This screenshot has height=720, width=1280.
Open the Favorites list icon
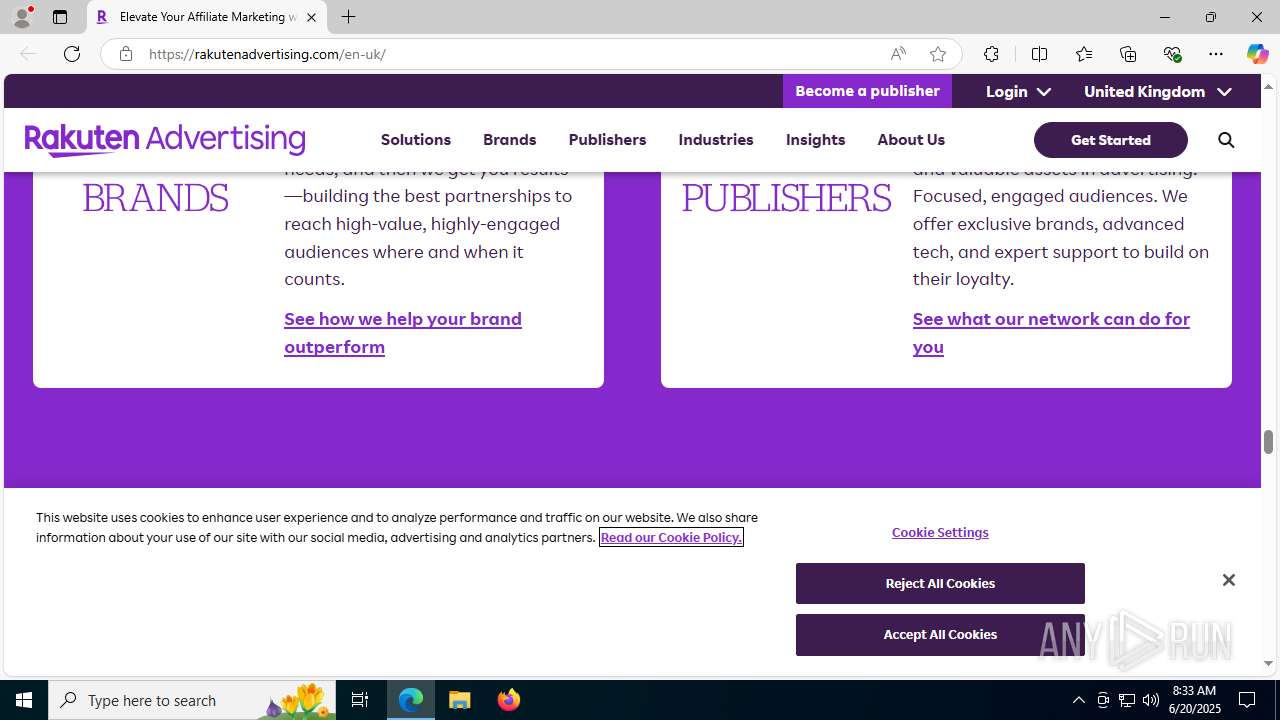coord(1084,54)
